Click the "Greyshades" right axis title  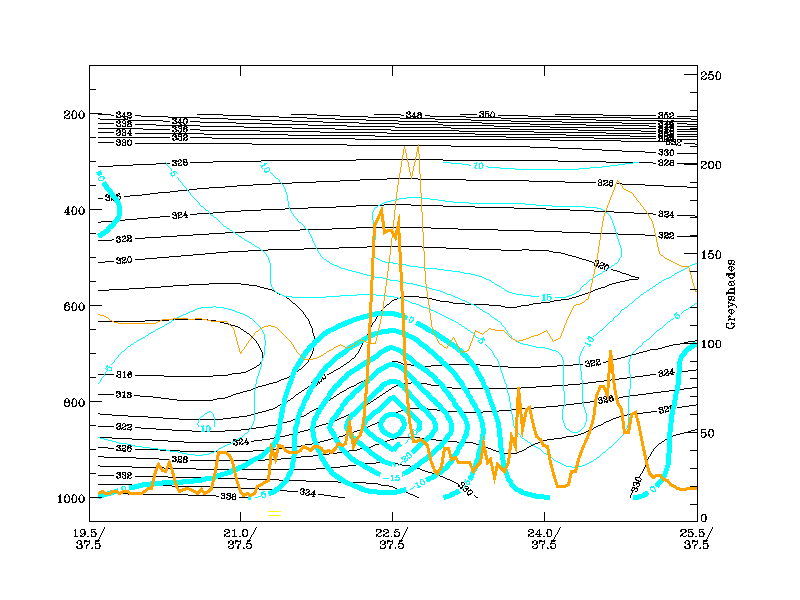coord(731,294)
